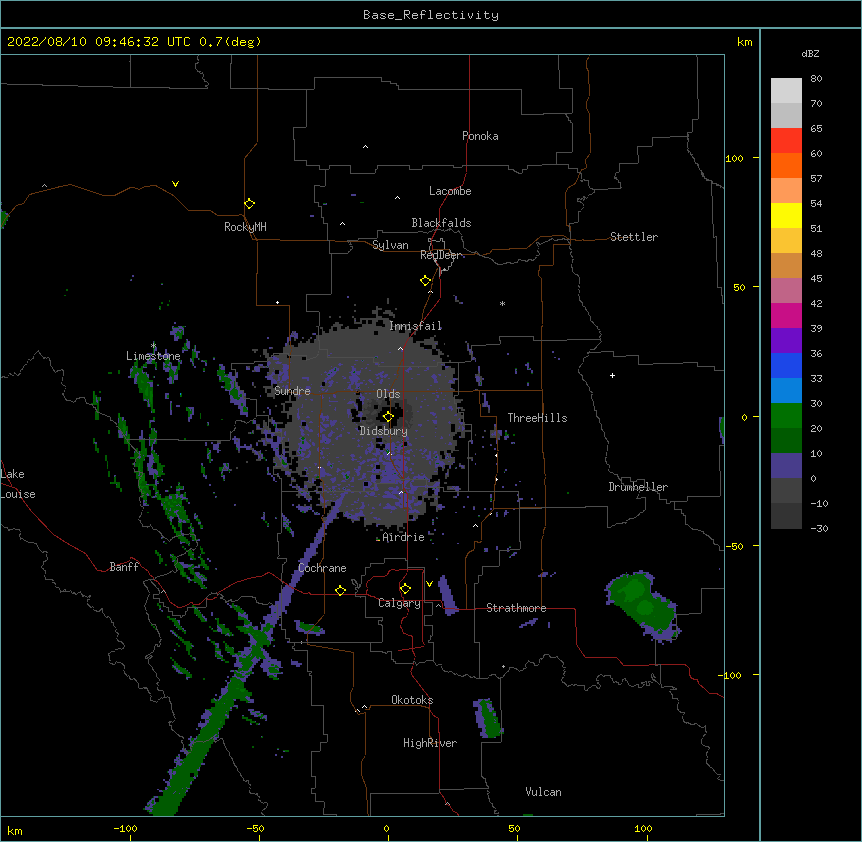Pick the dark green 10-20 dBZ legend swatch
Screen dimensions: 862x842
click(x=786, y=440)
